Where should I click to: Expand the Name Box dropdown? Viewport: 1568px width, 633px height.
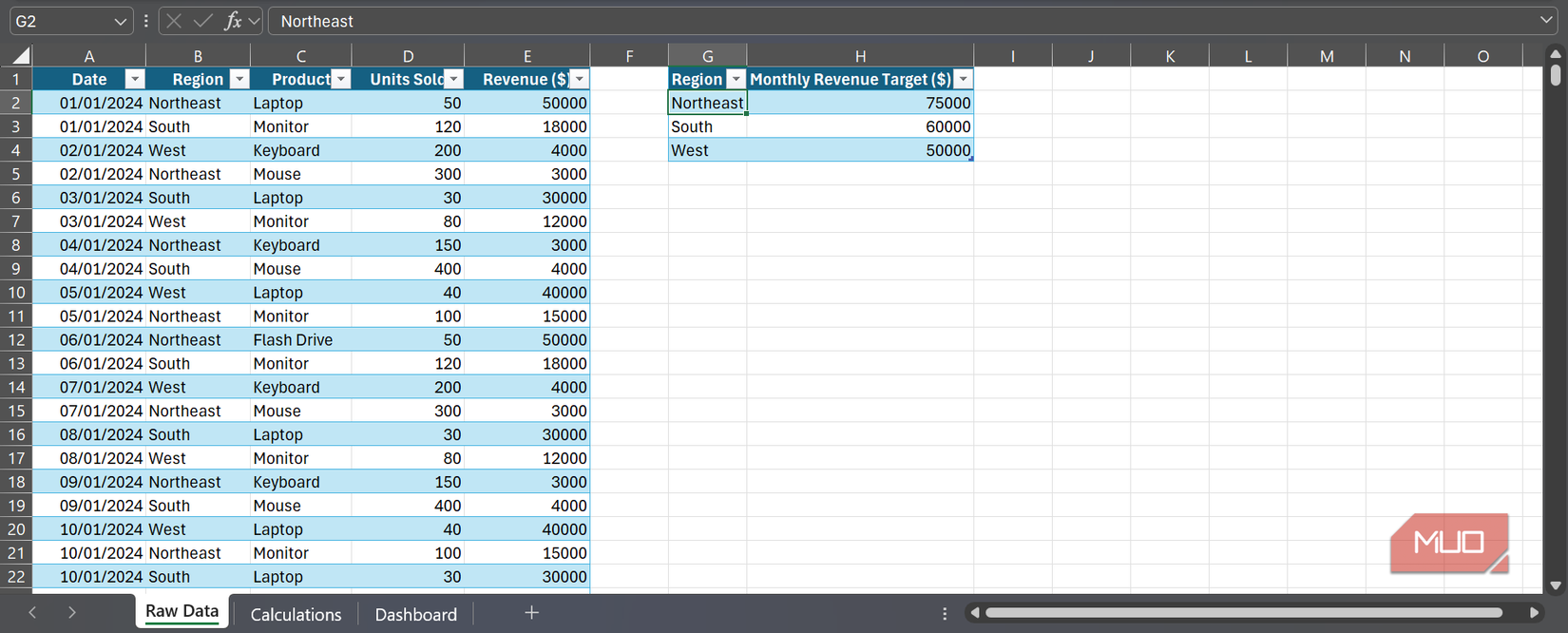coord(120,21)
